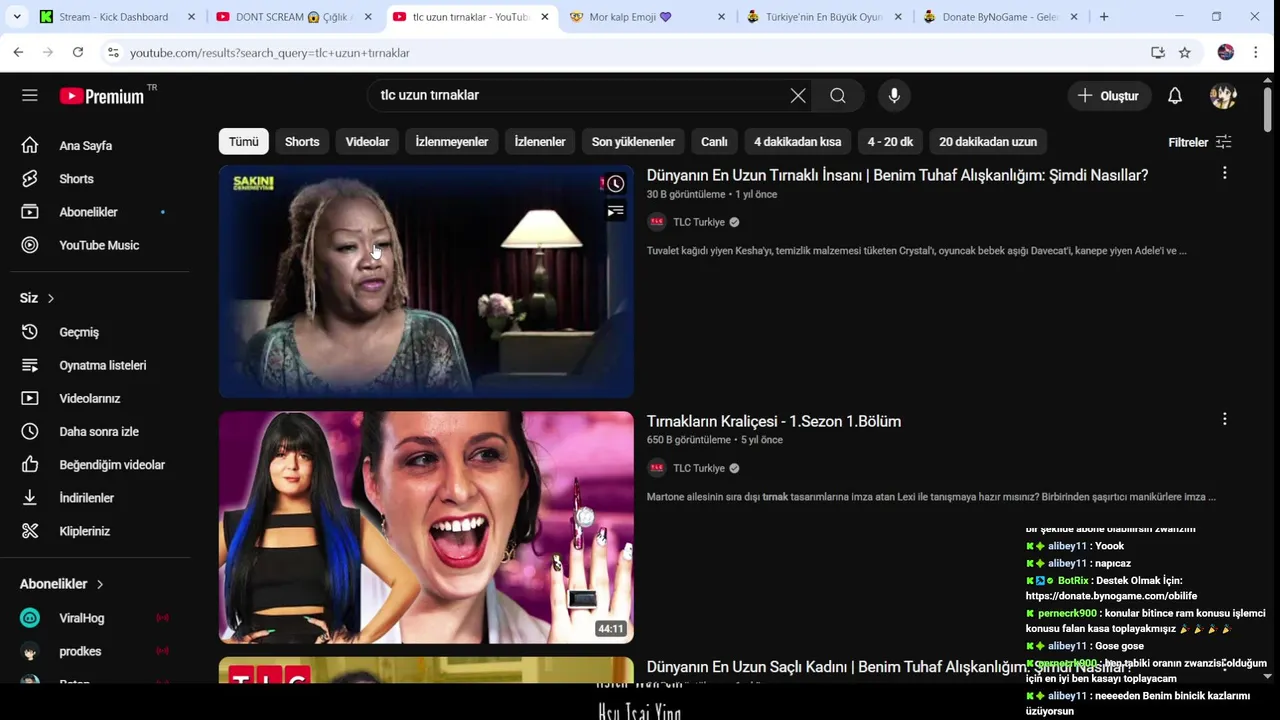The height and width of the screenshot is (720, 1280).
Task: Reload the page in Chrome
Action: coord(78,52)
